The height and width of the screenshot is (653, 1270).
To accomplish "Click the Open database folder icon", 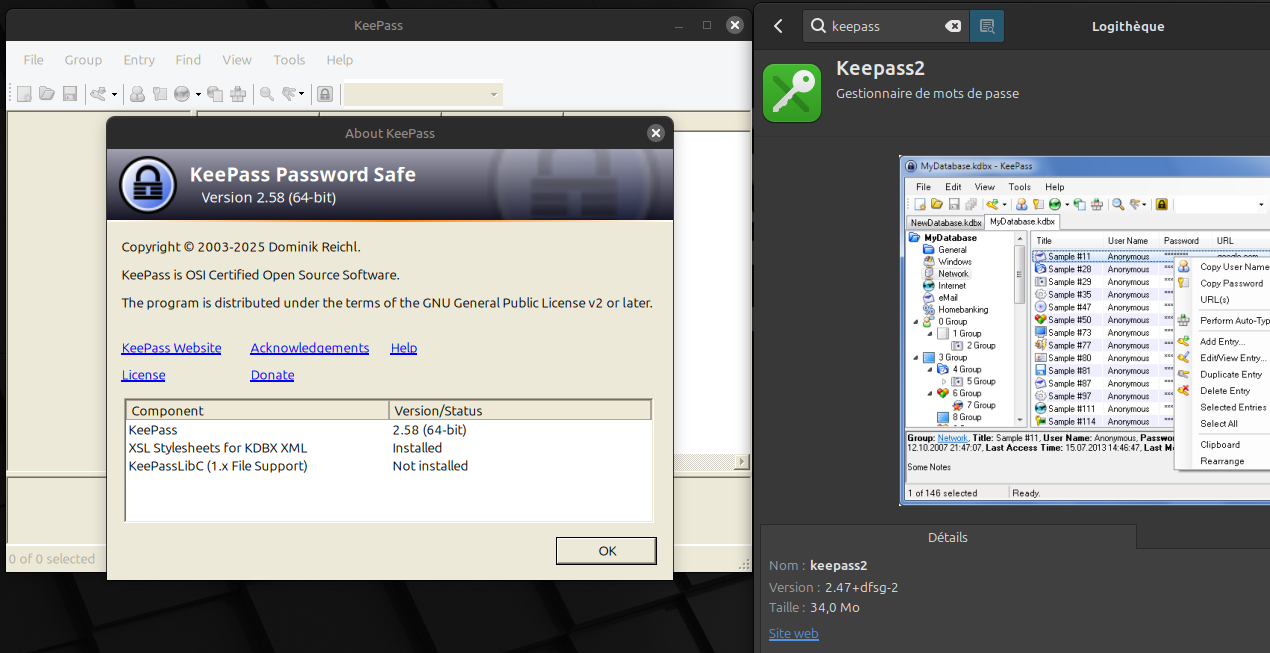I will [x=47, y=94].
